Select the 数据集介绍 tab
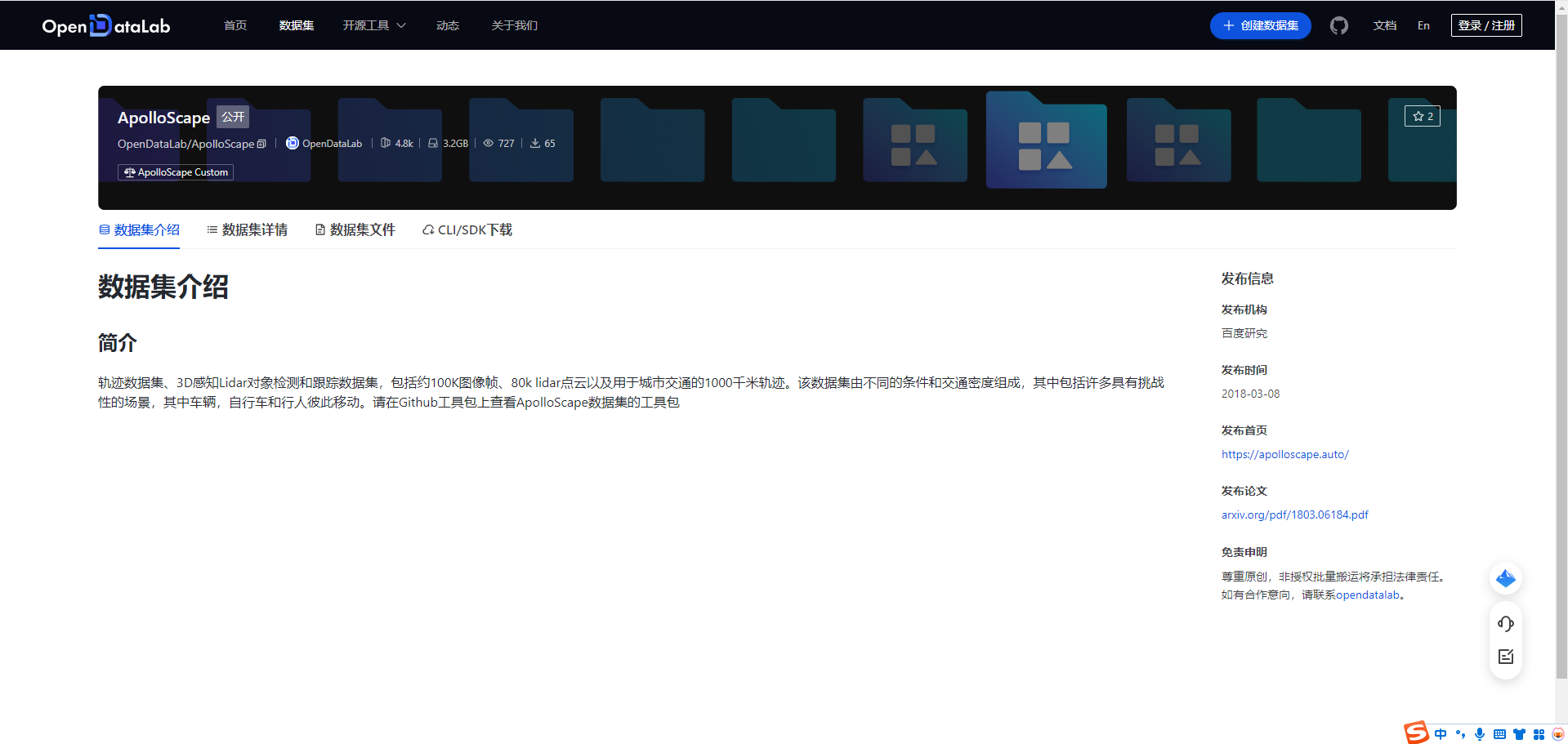 click(x=139, y=230)
